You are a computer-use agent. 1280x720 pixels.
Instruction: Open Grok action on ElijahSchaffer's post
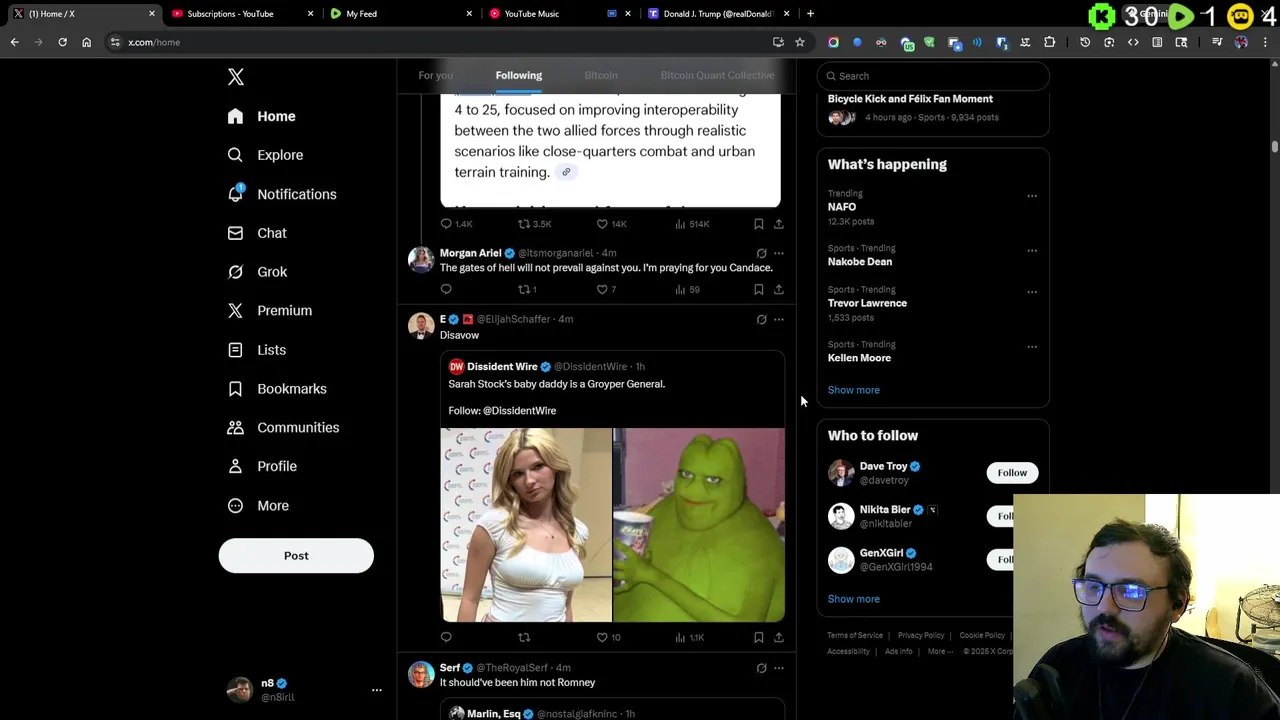pos(761,319)
